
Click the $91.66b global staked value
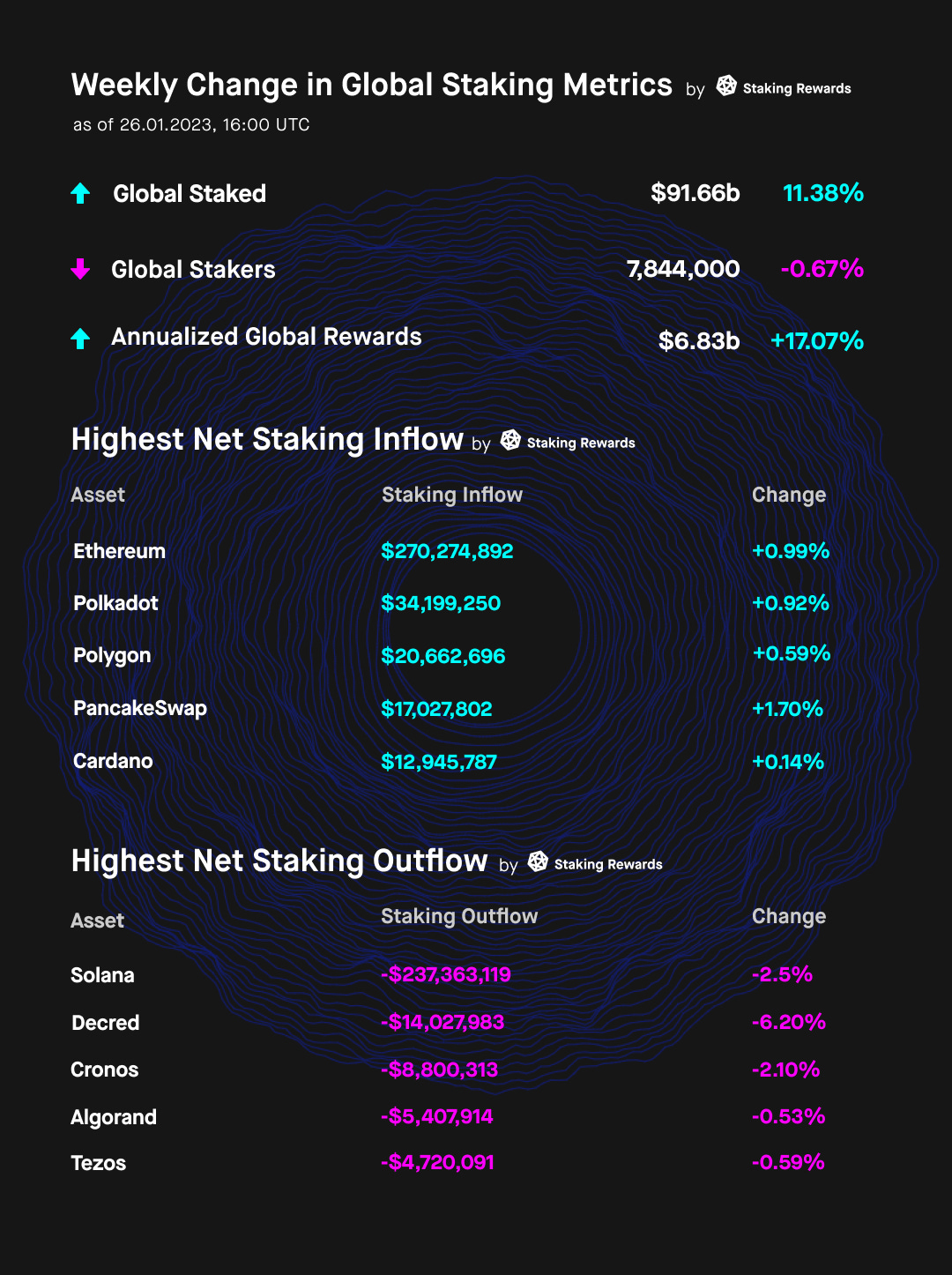click(695, 193)
